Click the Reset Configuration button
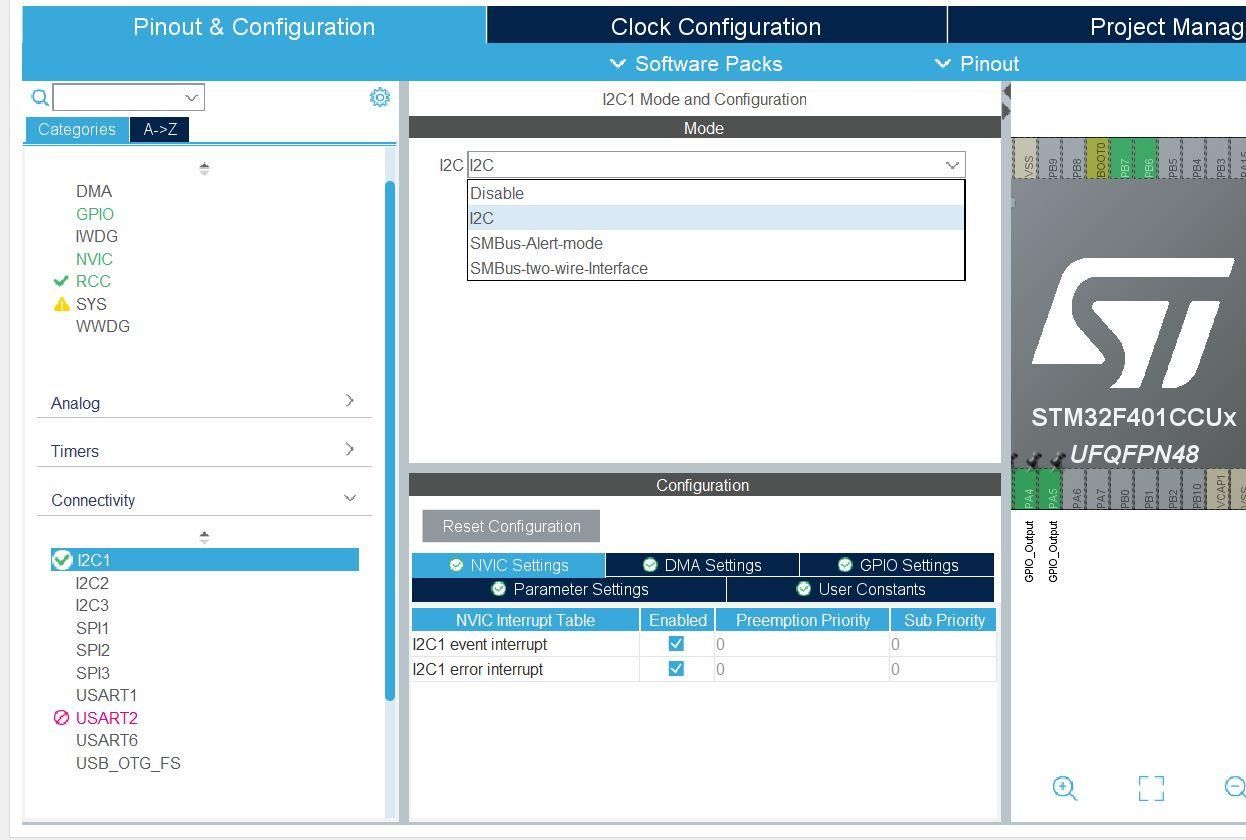Viewport: 1246px width, 840px height. tap(511, 526)
